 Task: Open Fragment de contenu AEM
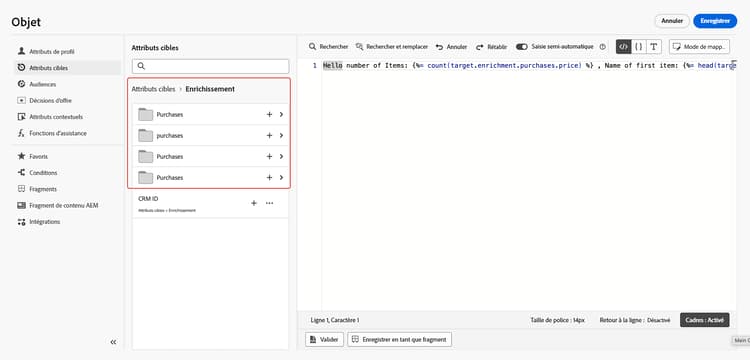tap(57, 206)
